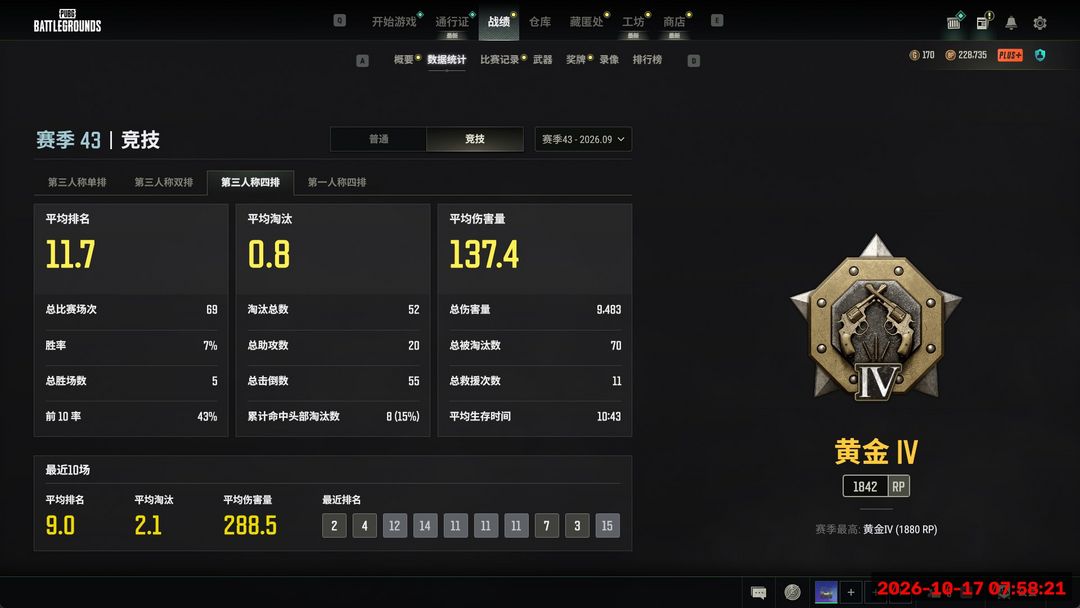
Task: Open the pass/event icon with green diamond badge
Action: 954,22
